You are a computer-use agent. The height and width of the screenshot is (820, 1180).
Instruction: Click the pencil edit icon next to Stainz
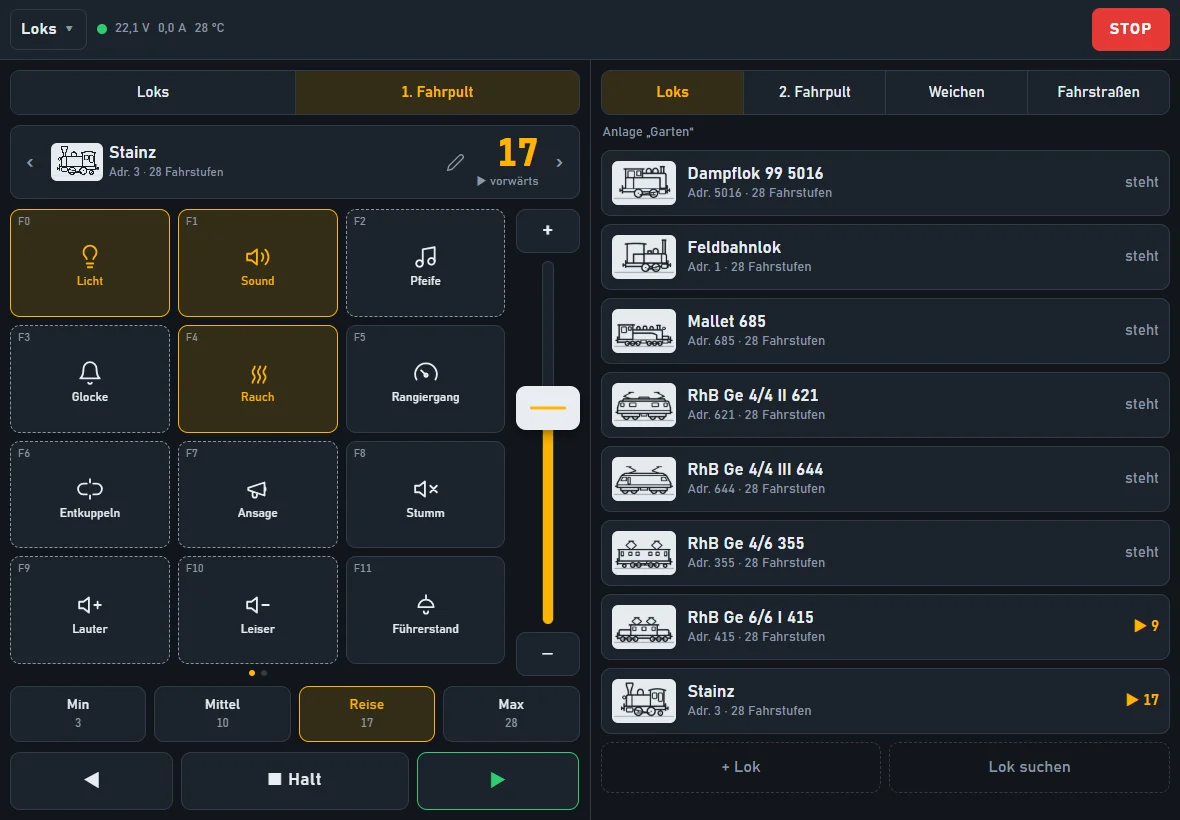pyautogui.click(x=455, y=162)
